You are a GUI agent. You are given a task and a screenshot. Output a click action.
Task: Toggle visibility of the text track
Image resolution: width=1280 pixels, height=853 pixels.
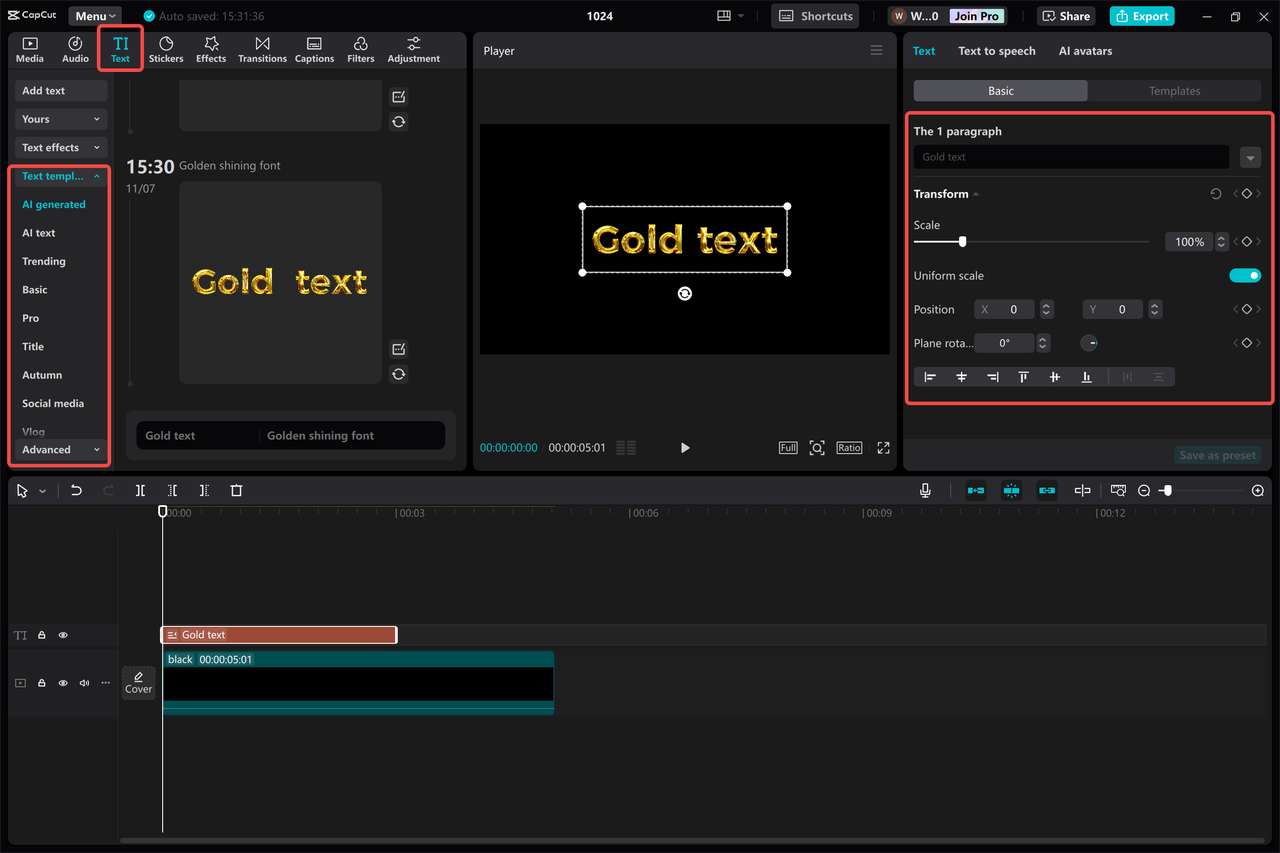pyautogui.click(x=62, y=635)
